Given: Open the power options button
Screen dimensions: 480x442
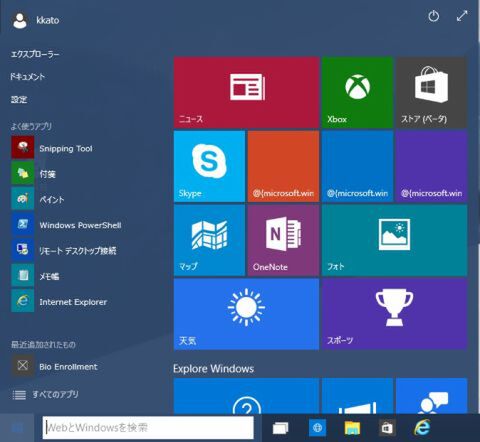Looking at the screenshot, I should click(433, 16).
